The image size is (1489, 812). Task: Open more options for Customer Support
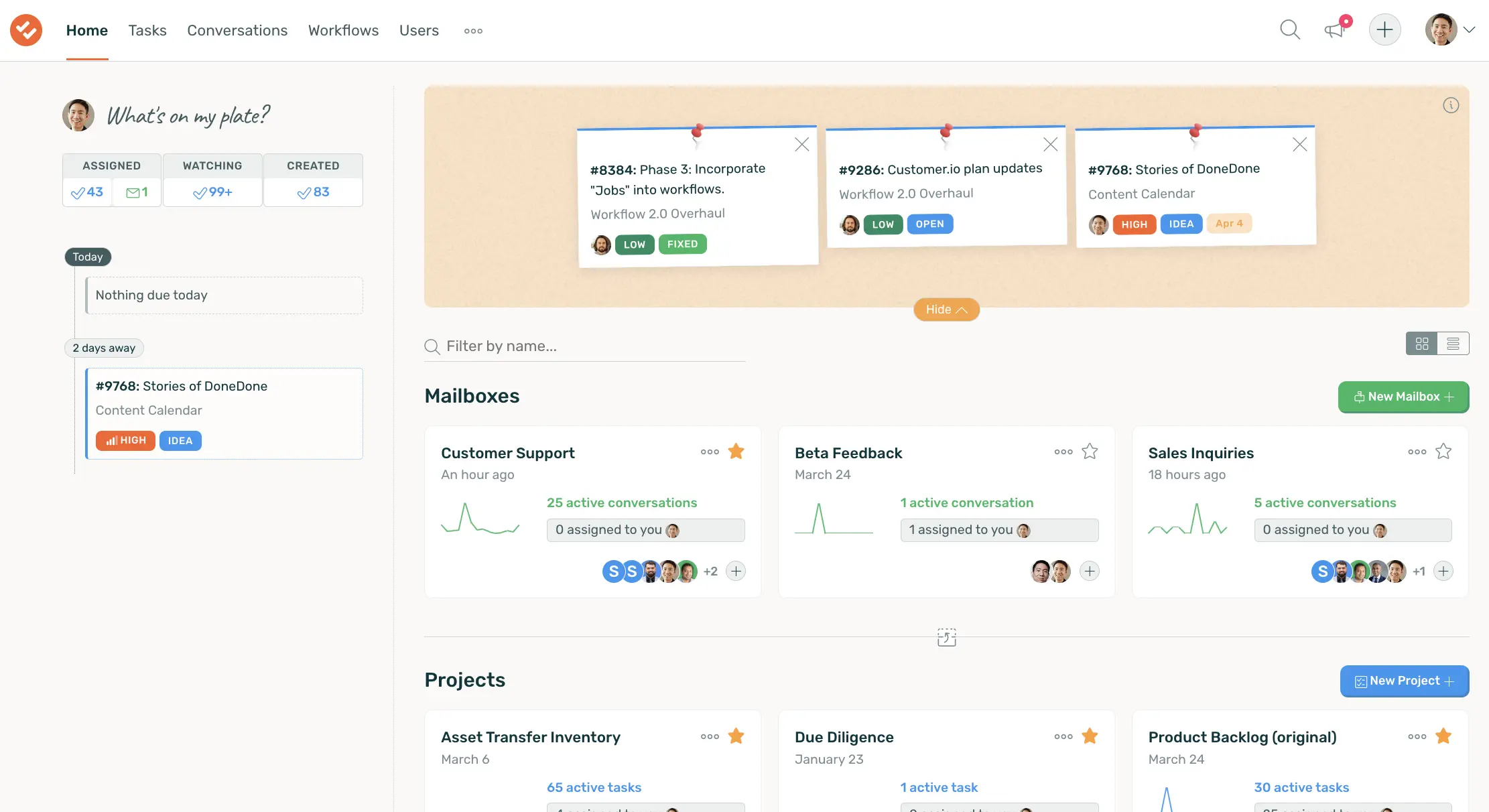[710, 452]
